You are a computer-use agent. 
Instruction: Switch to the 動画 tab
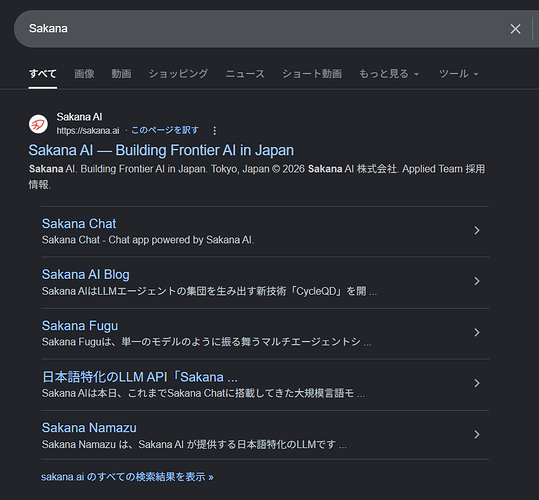121,74
